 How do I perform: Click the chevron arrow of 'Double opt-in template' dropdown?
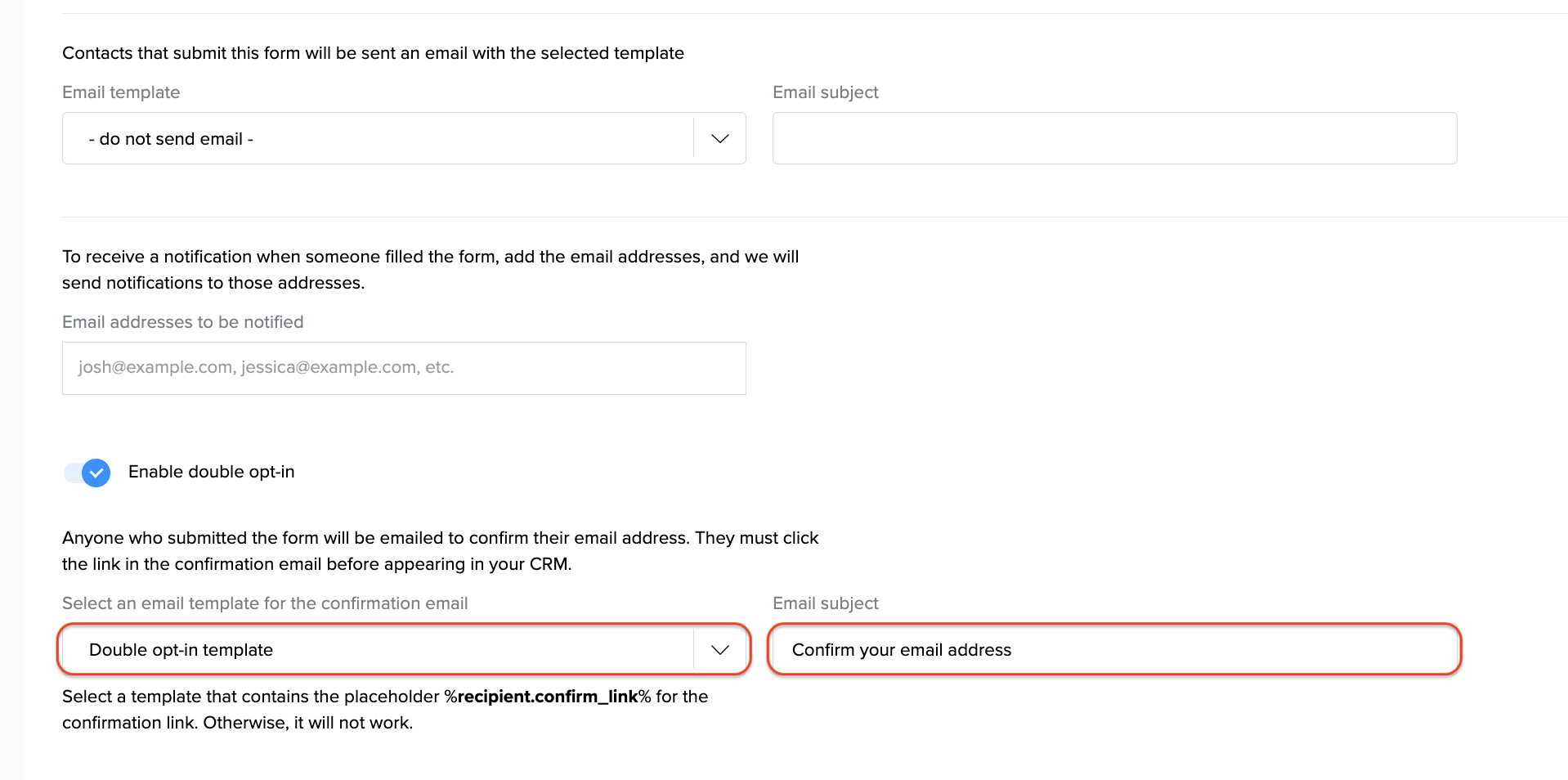pos(719,650)
